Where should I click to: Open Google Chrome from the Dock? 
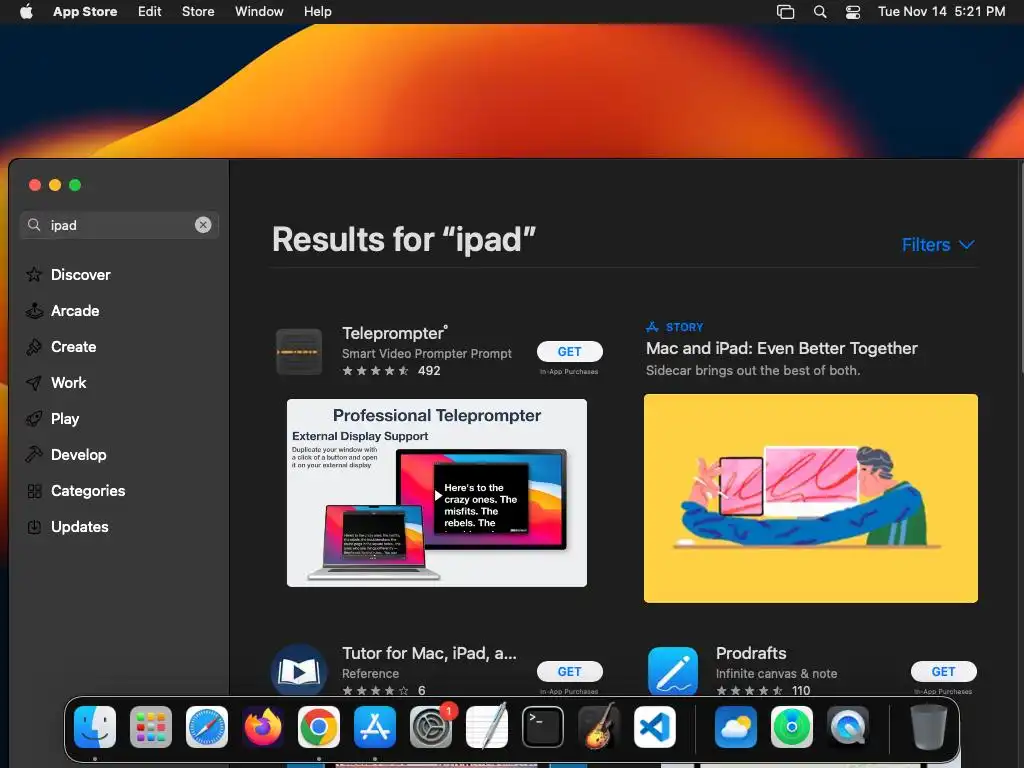pyautogui.click(x=319, y=727)
